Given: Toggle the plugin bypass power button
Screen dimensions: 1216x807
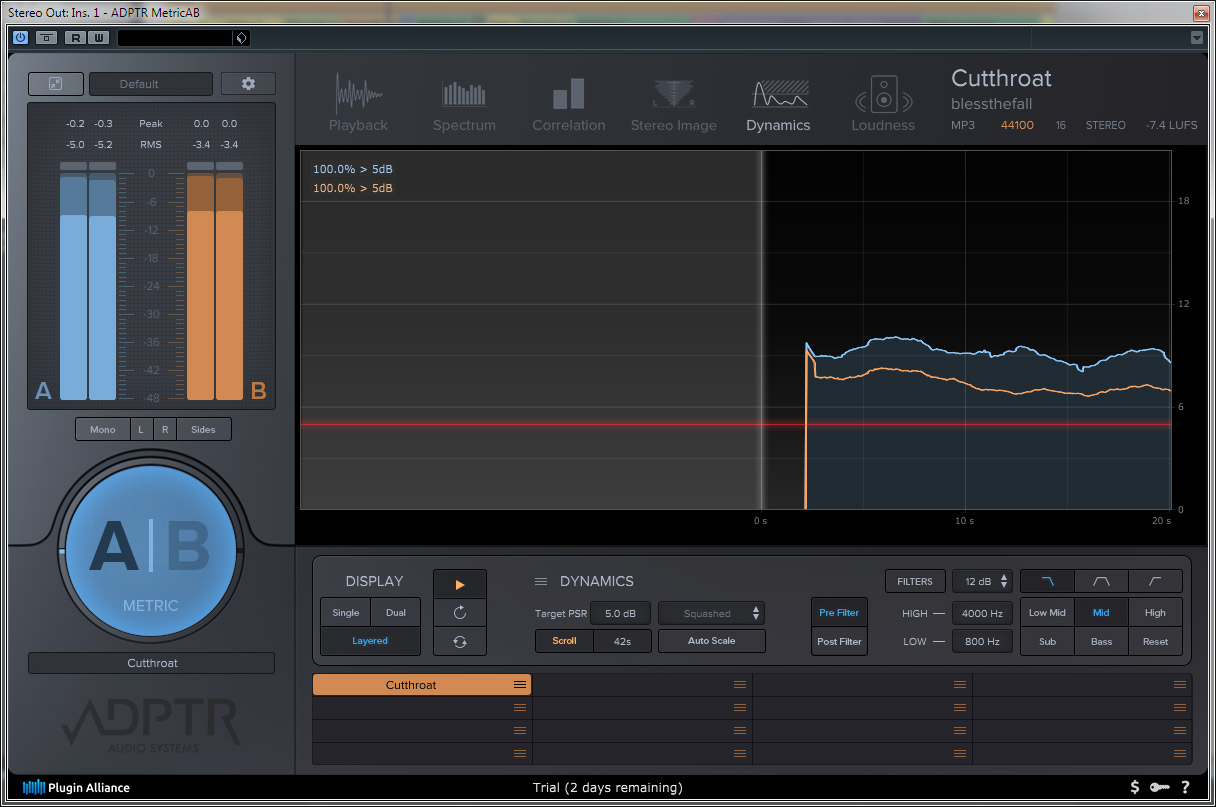Looking at the screenshot, I should point(20,38).
